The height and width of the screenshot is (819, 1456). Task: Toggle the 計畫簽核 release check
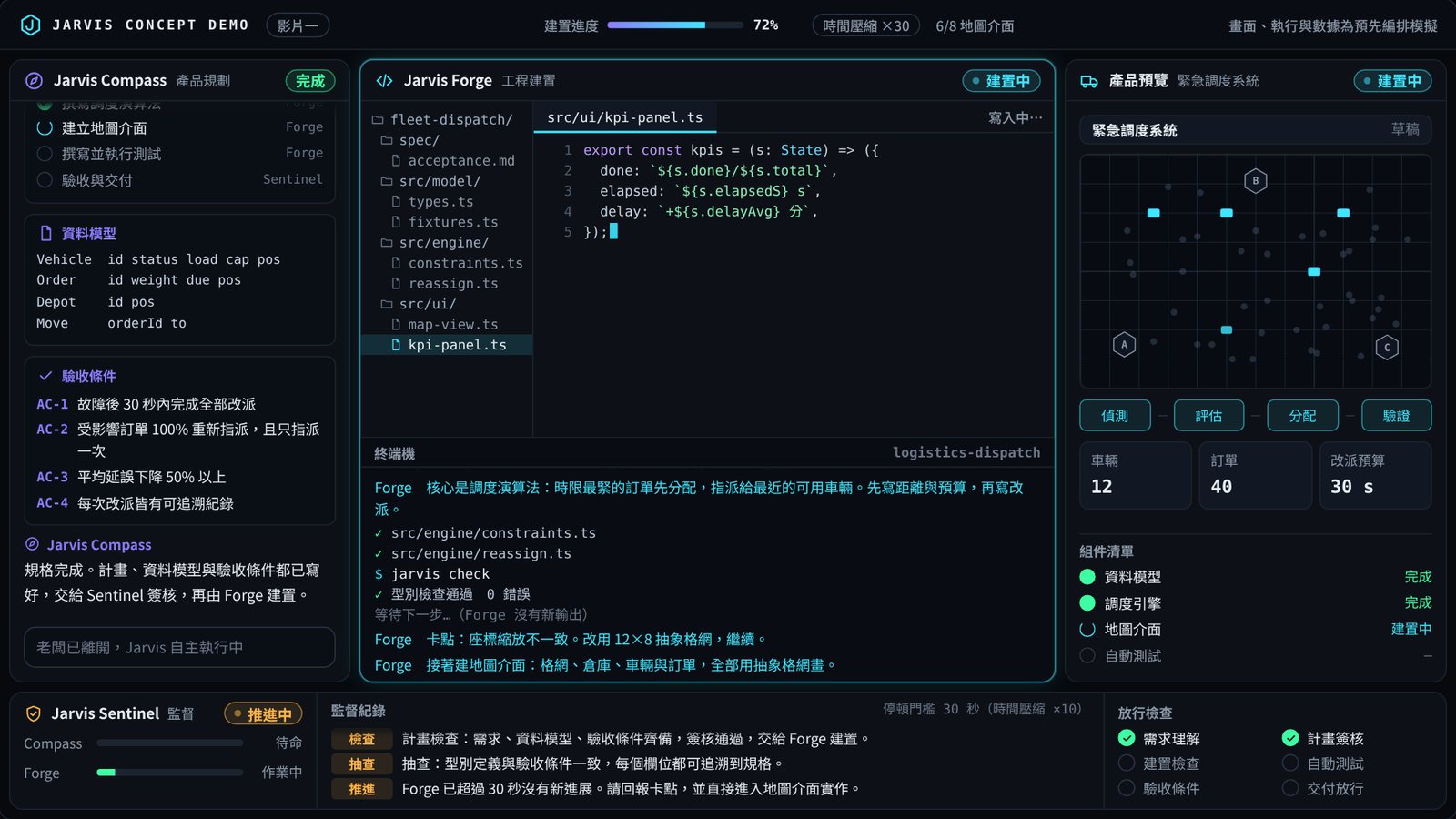(x=1290, y=738)
